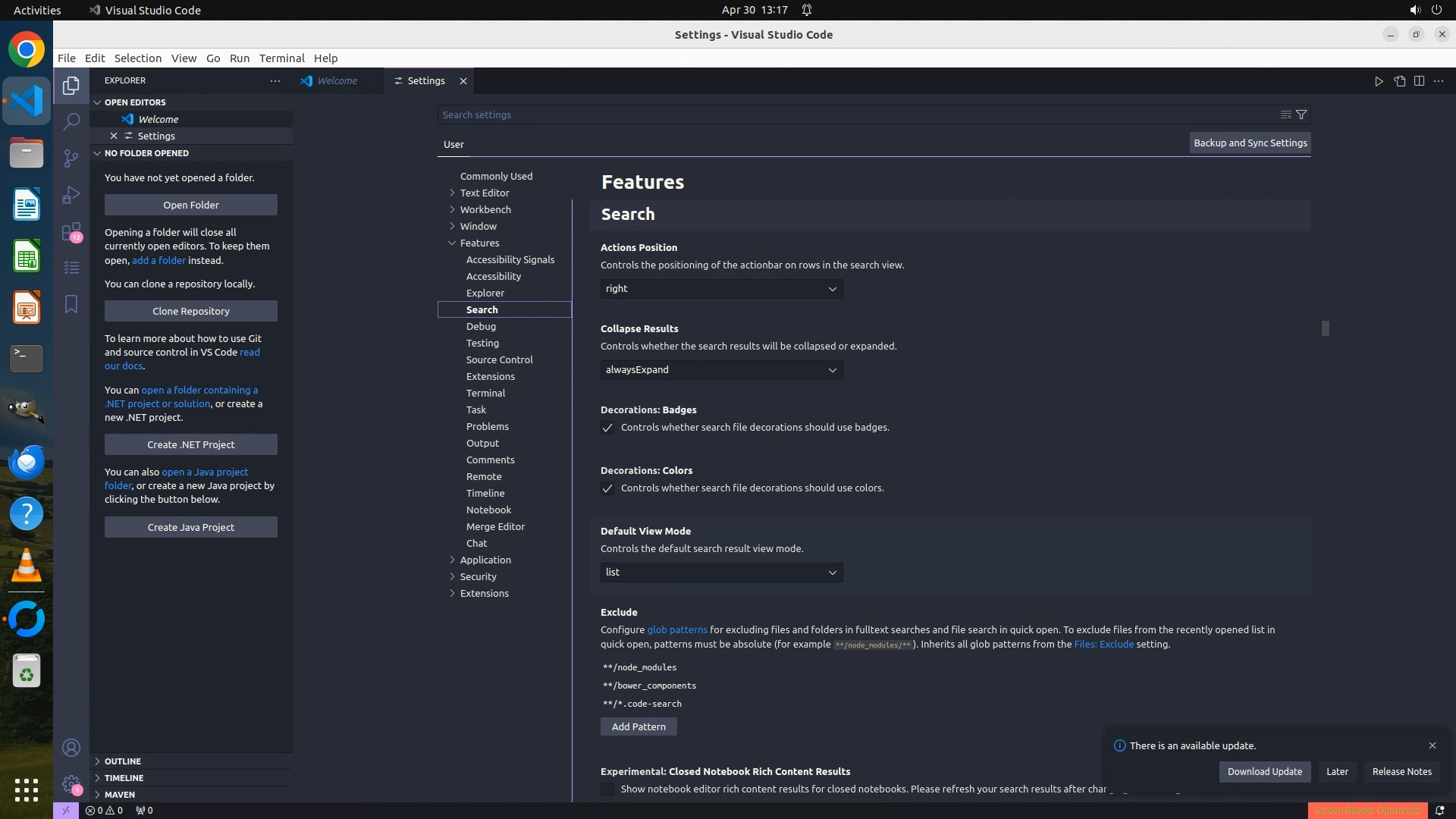1456x819 pixels.
Task: Open the Actions Position dropdown
Action: click(x=721, y=289)
